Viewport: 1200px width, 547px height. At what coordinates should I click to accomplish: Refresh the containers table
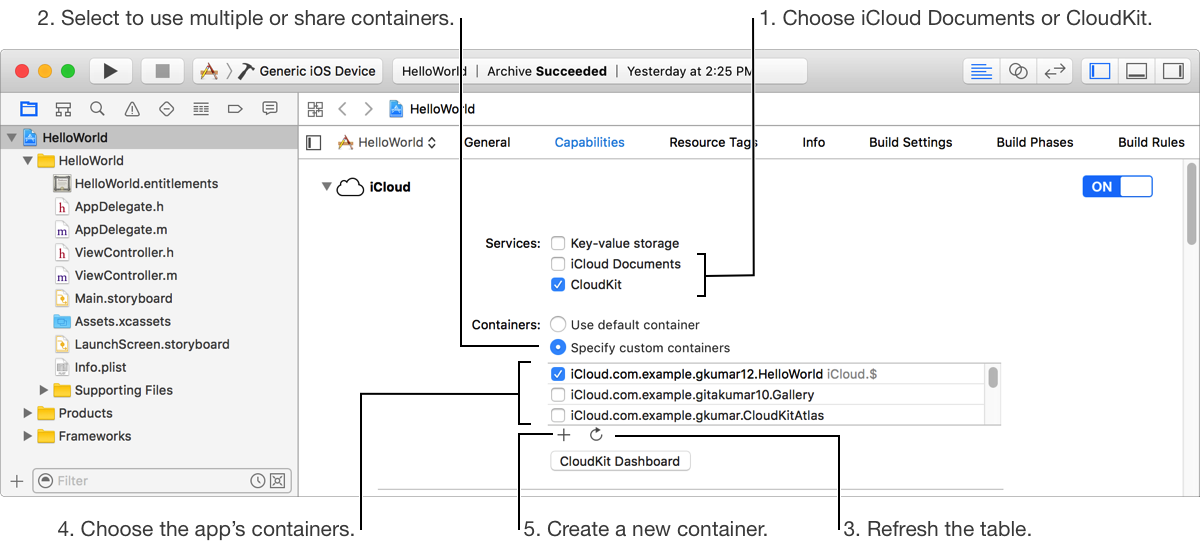click(596, 434)
